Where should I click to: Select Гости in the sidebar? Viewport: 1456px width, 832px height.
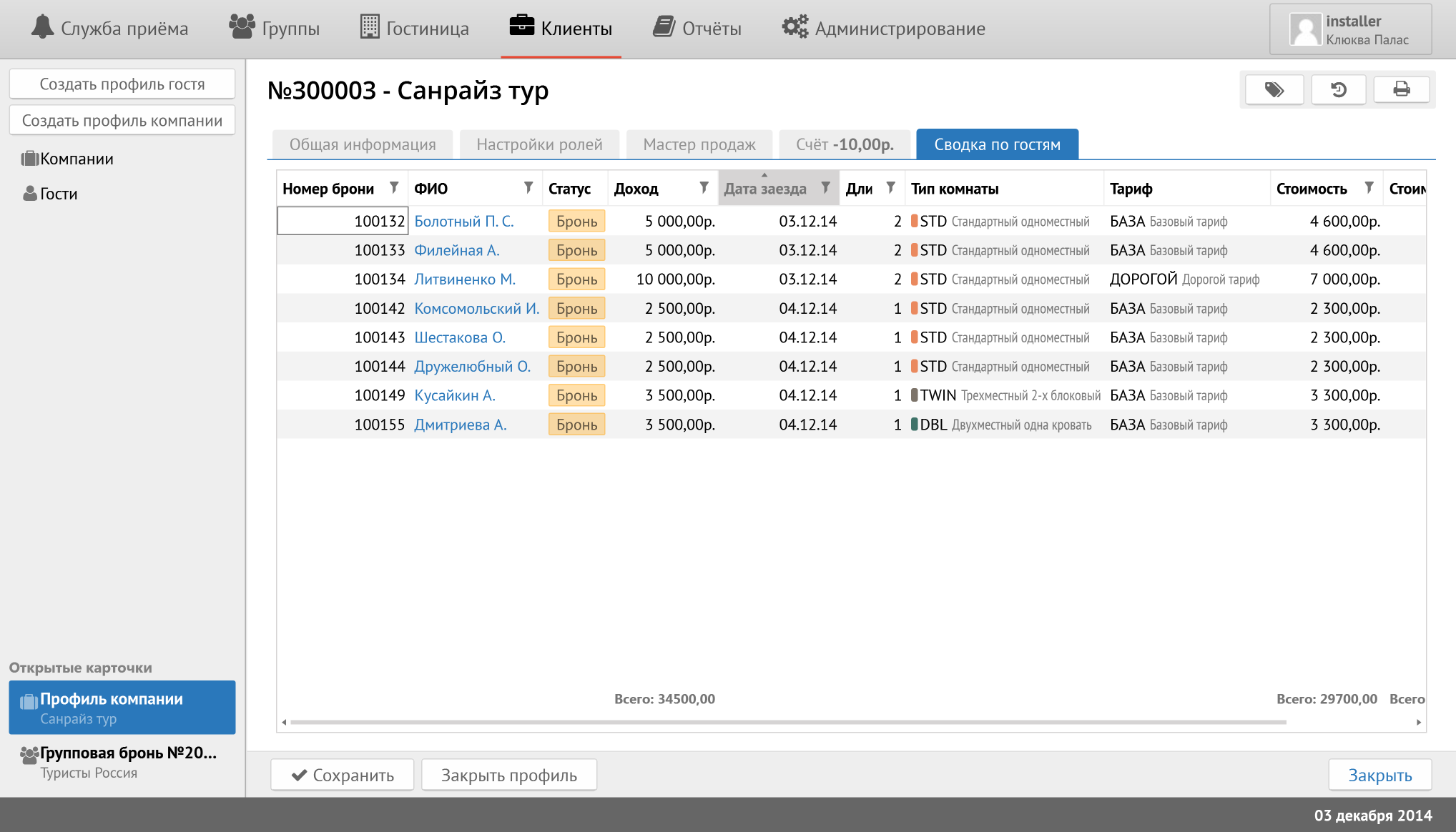(x=58, y=194)
